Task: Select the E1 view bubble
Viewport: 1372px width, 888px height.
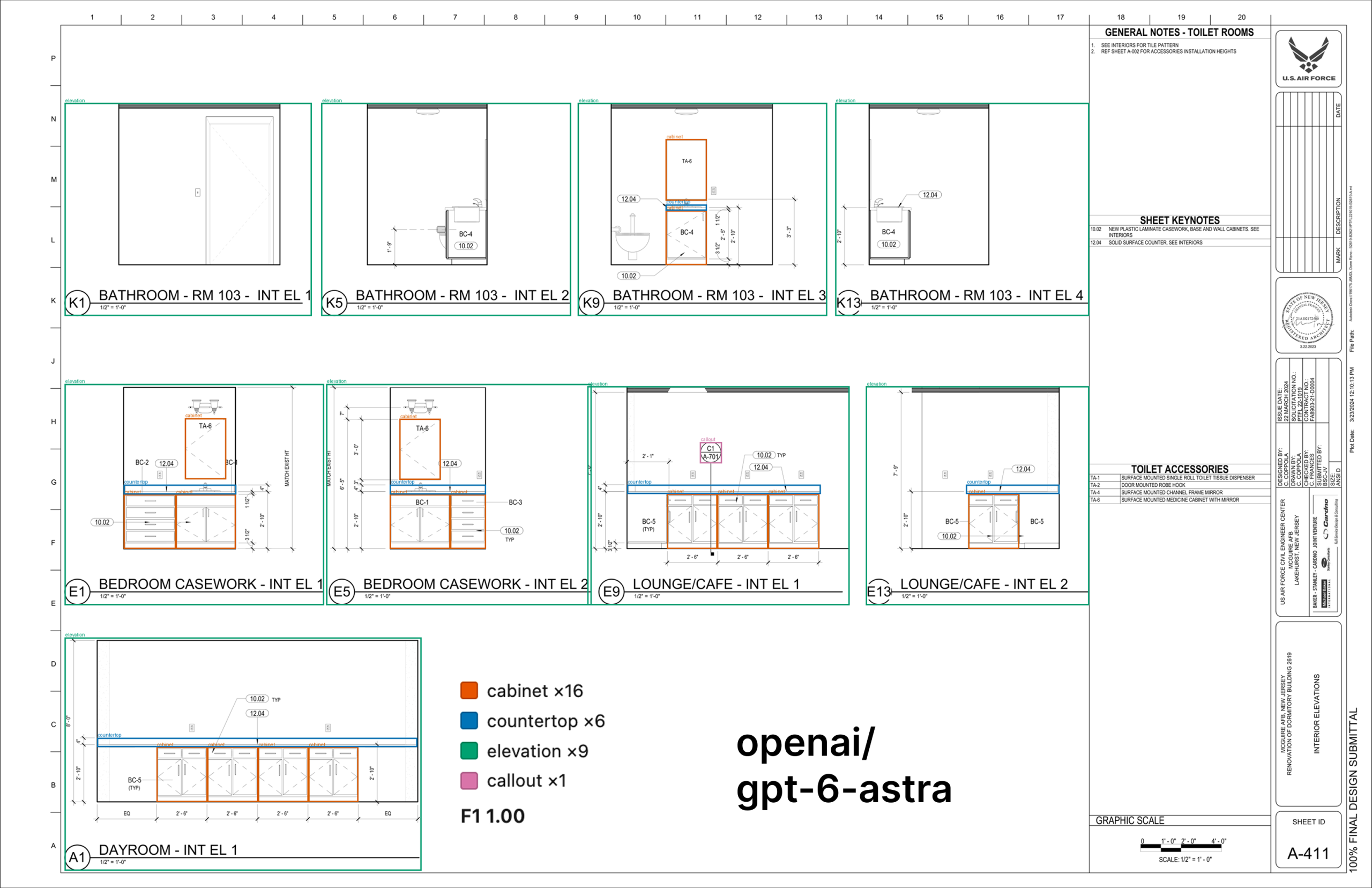Action: [x=77, y=591]
